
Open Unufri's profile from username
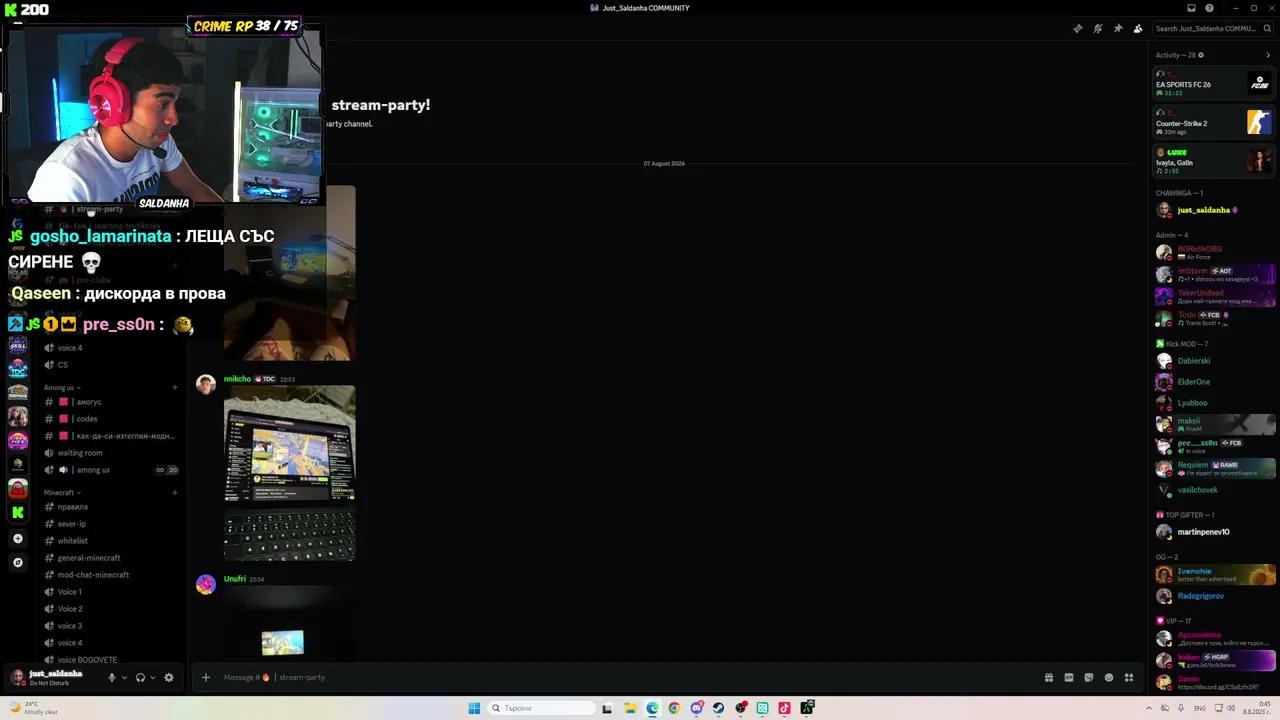coord(235,579)
